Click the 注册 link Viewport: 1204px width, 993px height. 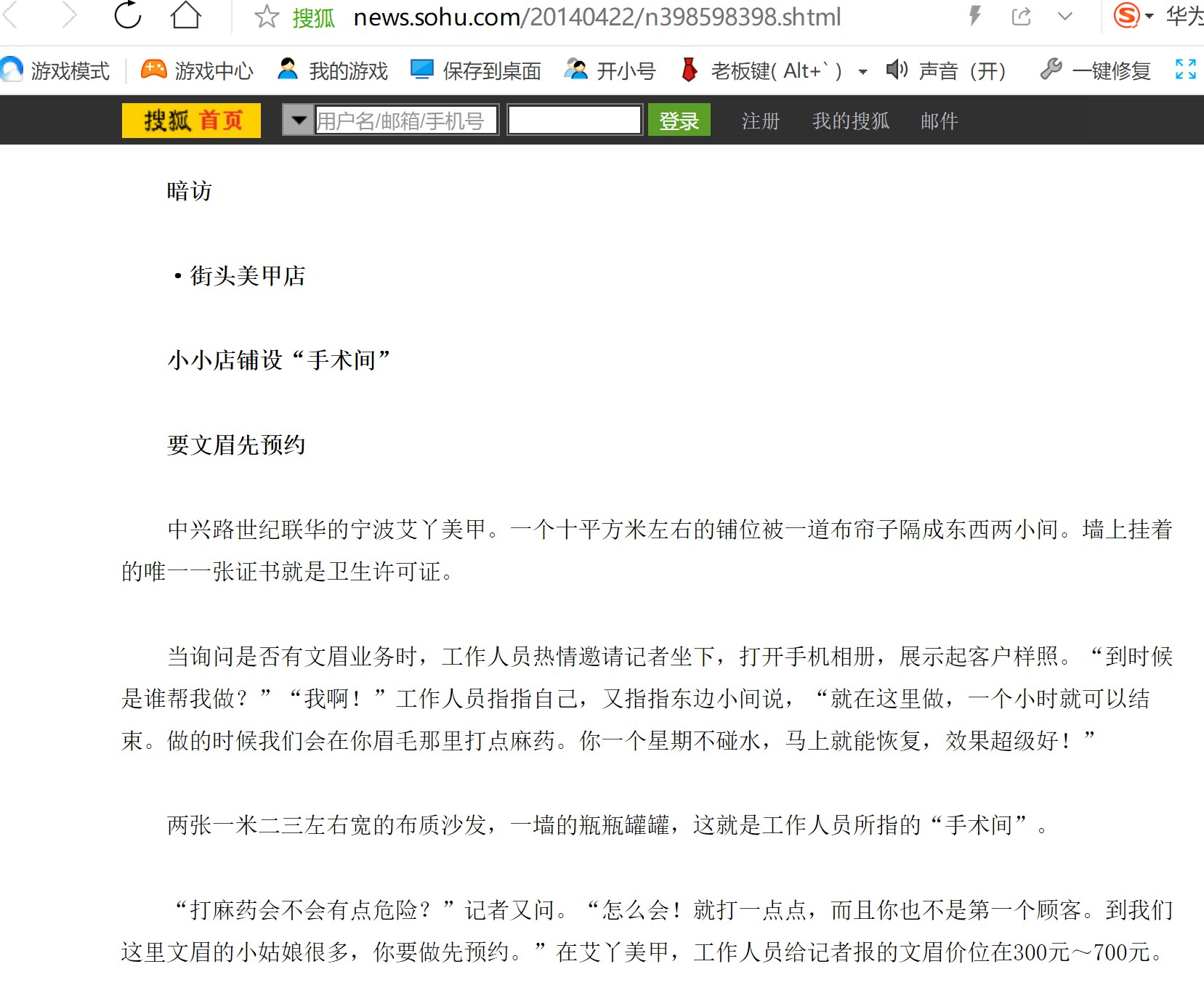point(761,121)
